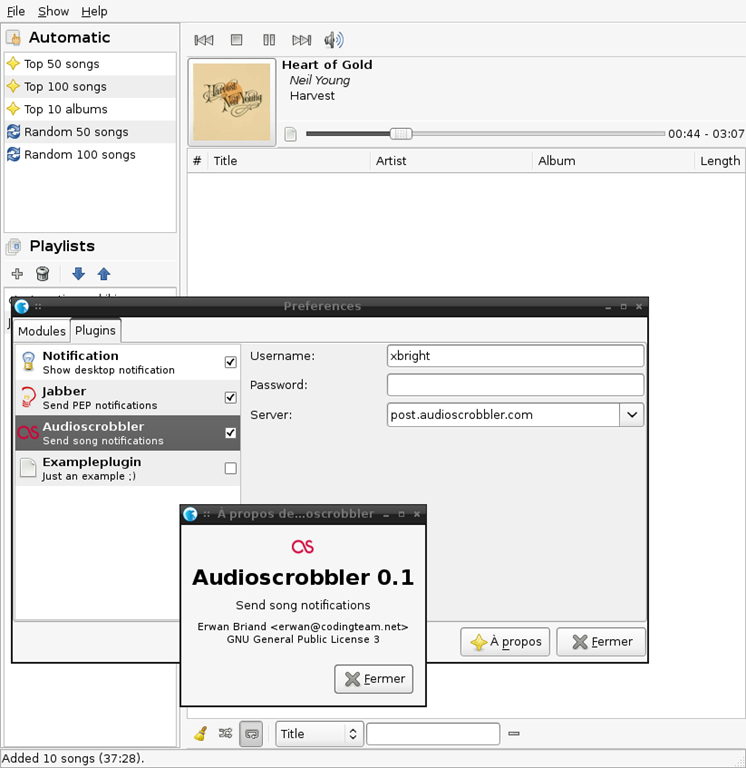746x768 pixels.
Task: Move playlist down with blue arrow
Action: point(78,274)
